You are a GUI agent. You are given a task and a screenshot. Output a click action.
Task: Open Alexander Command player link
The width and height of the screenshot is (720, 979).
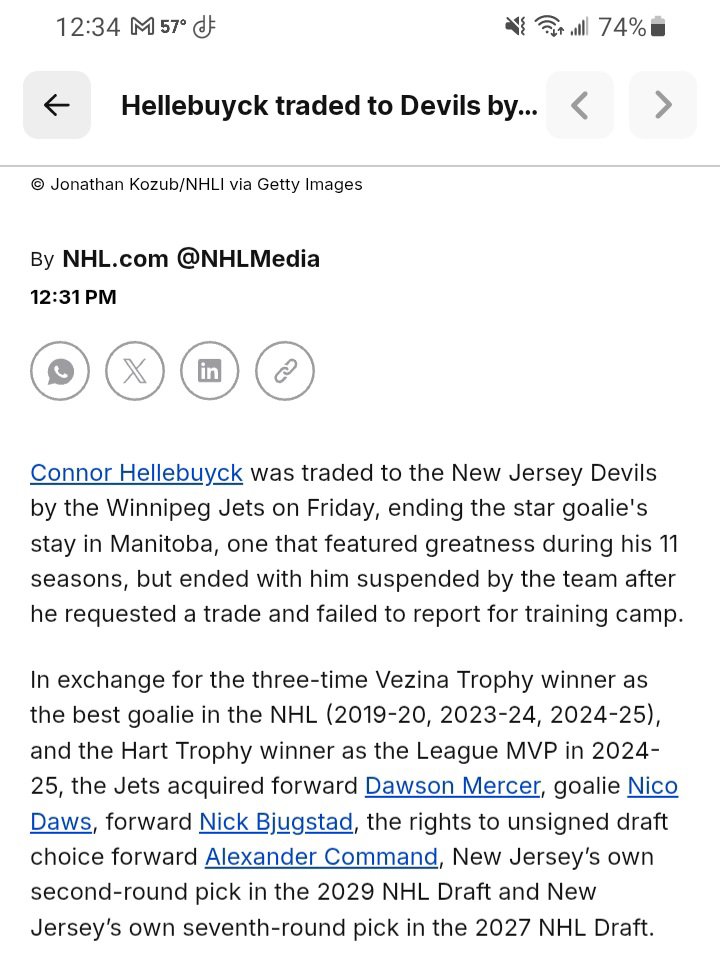[x=322, y=857]
